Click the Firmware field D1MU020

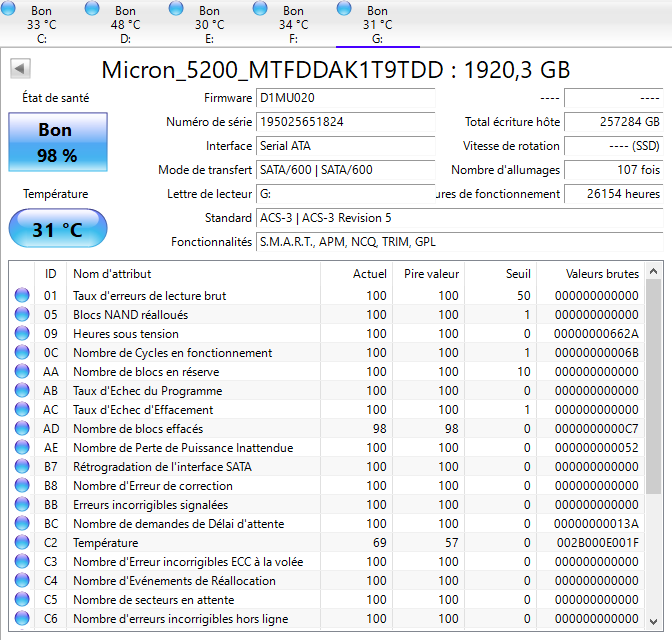click(345, 98)
